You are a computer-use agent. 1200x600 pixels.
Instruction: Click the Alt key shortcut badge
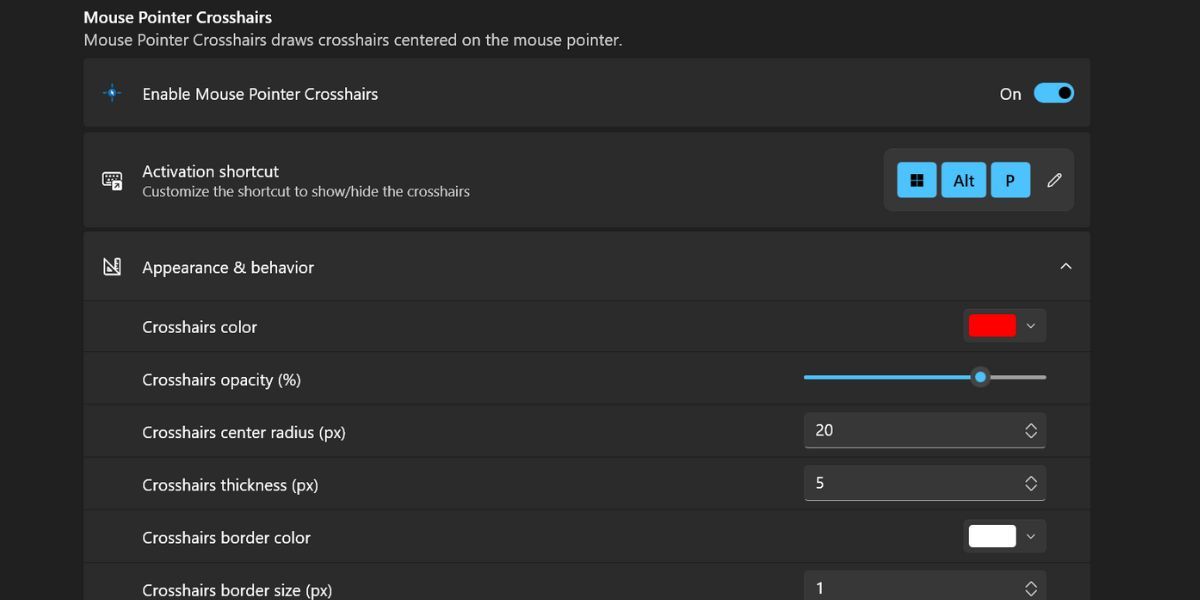coord(963,180)
